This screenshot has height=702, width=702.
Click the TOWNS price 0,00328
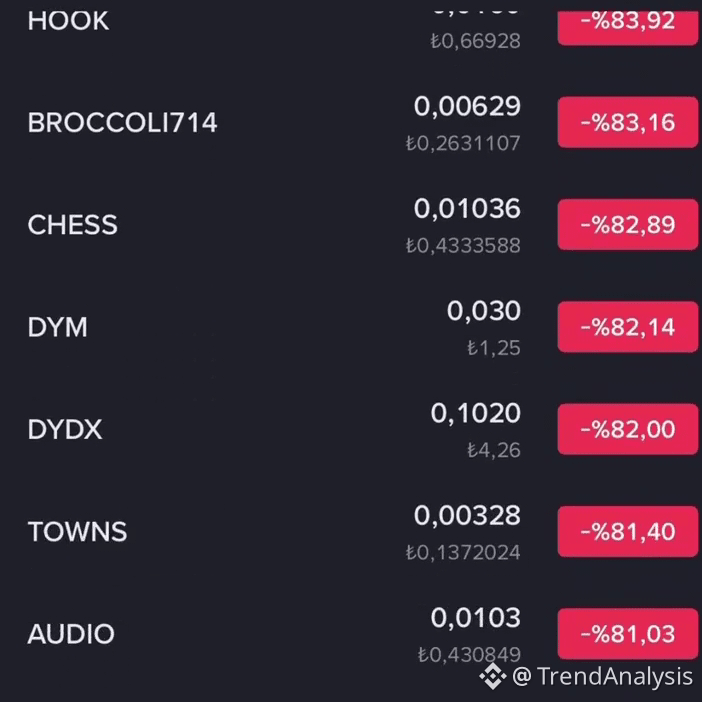(467, 516)
